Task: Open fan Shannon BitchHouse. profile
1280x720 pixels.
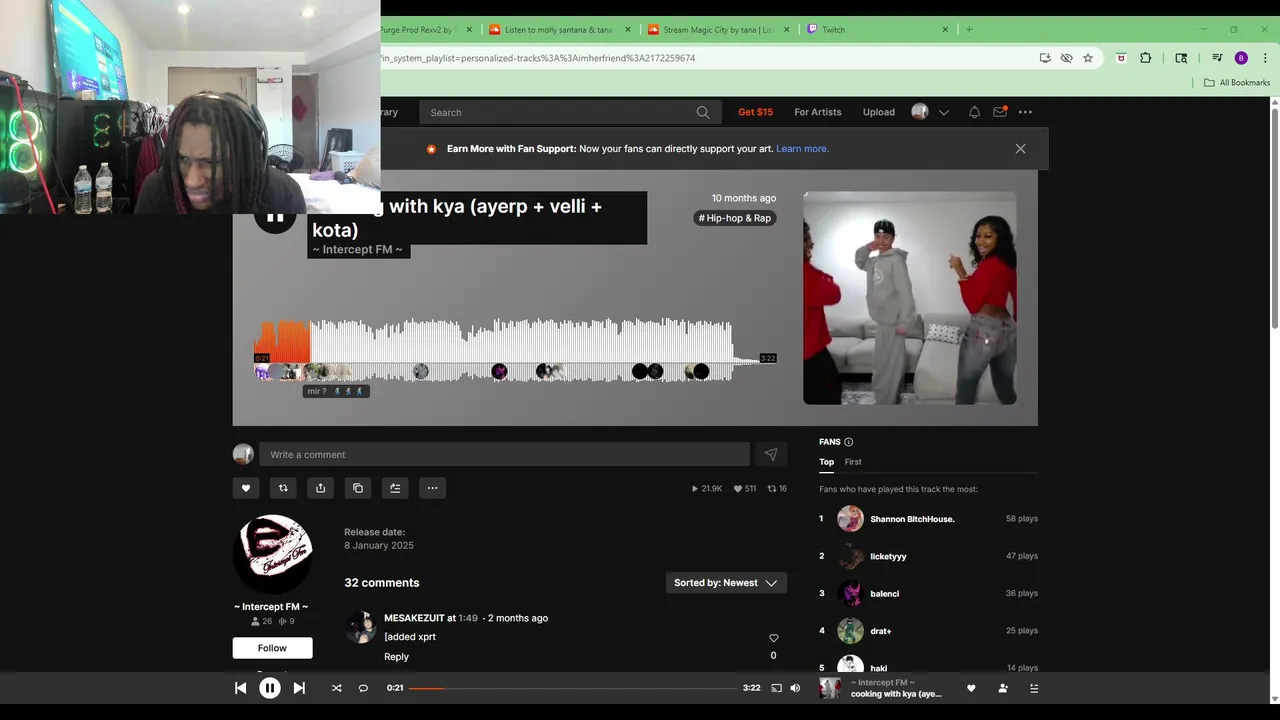Action: click(x=912, y=519)
